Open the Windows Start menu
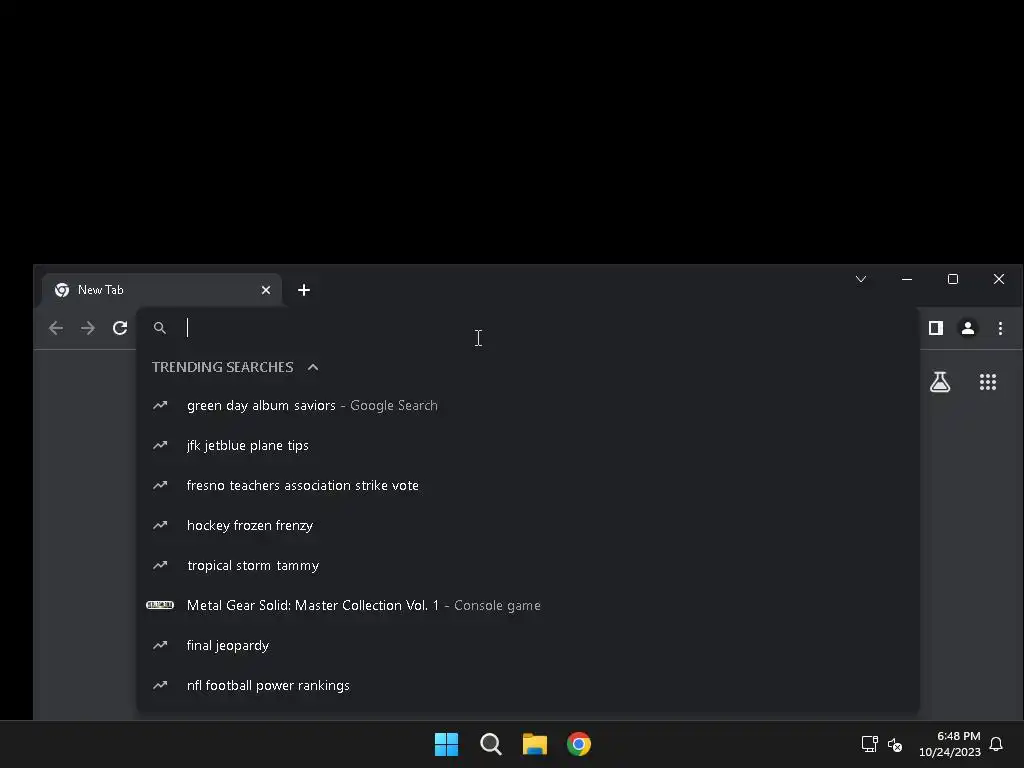Screen dimensions: 1024x768 [447, 744]
